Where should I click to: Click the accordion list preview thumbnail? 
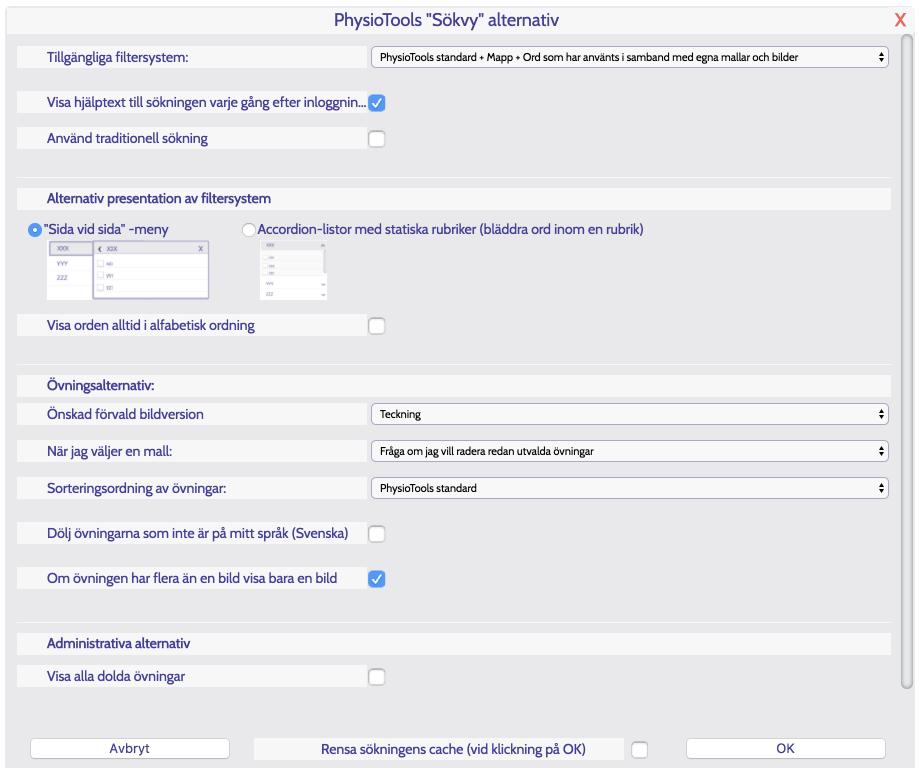pyautogui.click(x=293, y=270)
